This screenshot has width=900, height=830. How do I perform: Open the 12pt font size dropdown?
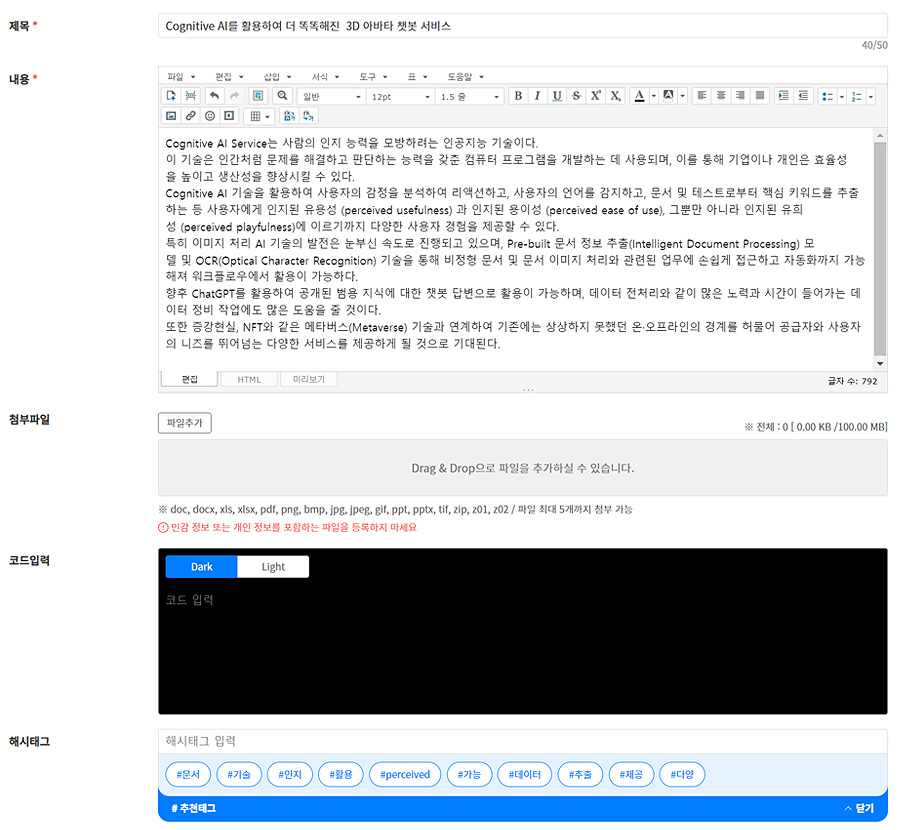coord(401,96)
